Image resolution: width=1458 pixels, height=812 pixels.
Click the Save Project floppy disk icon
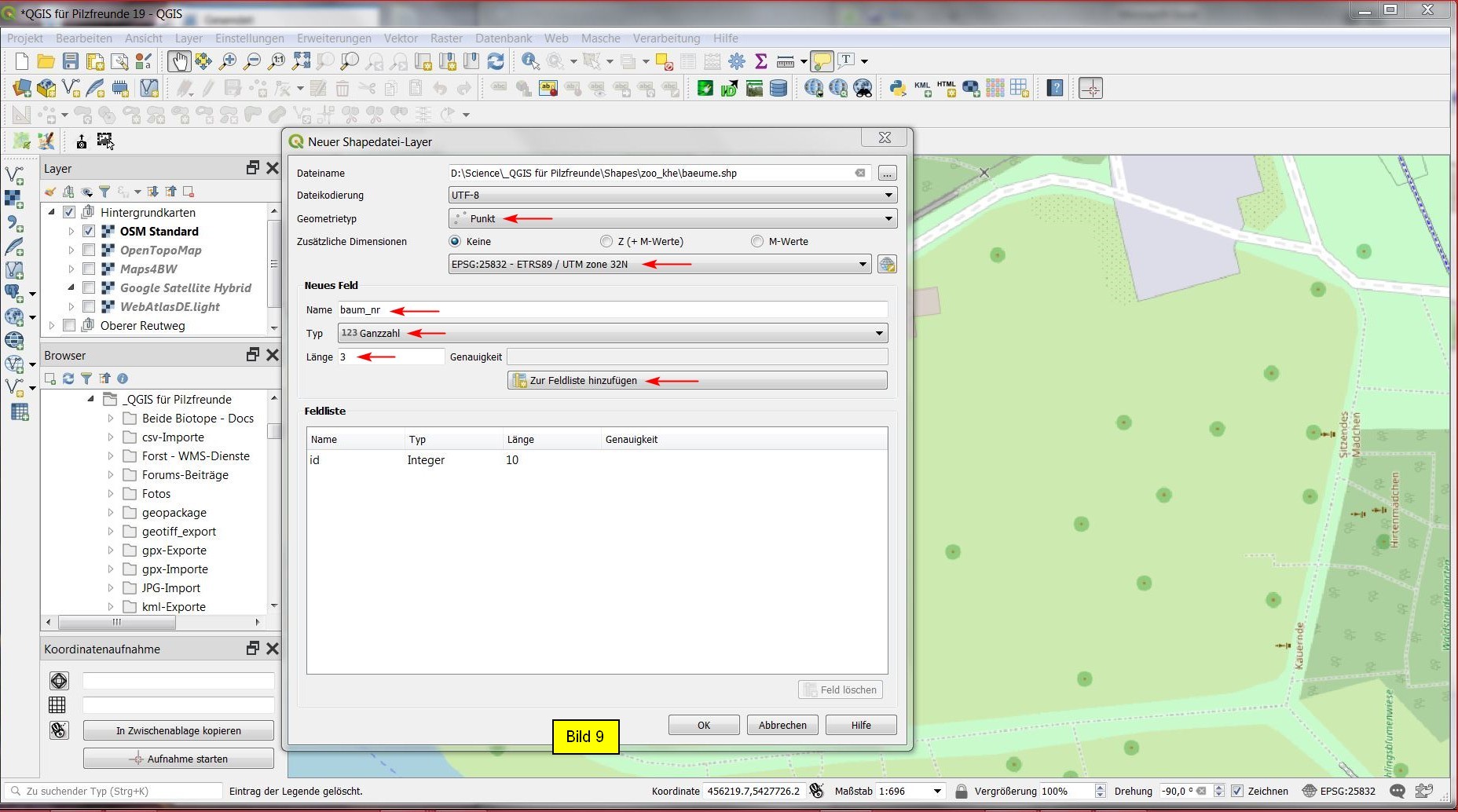pos(71,61)
